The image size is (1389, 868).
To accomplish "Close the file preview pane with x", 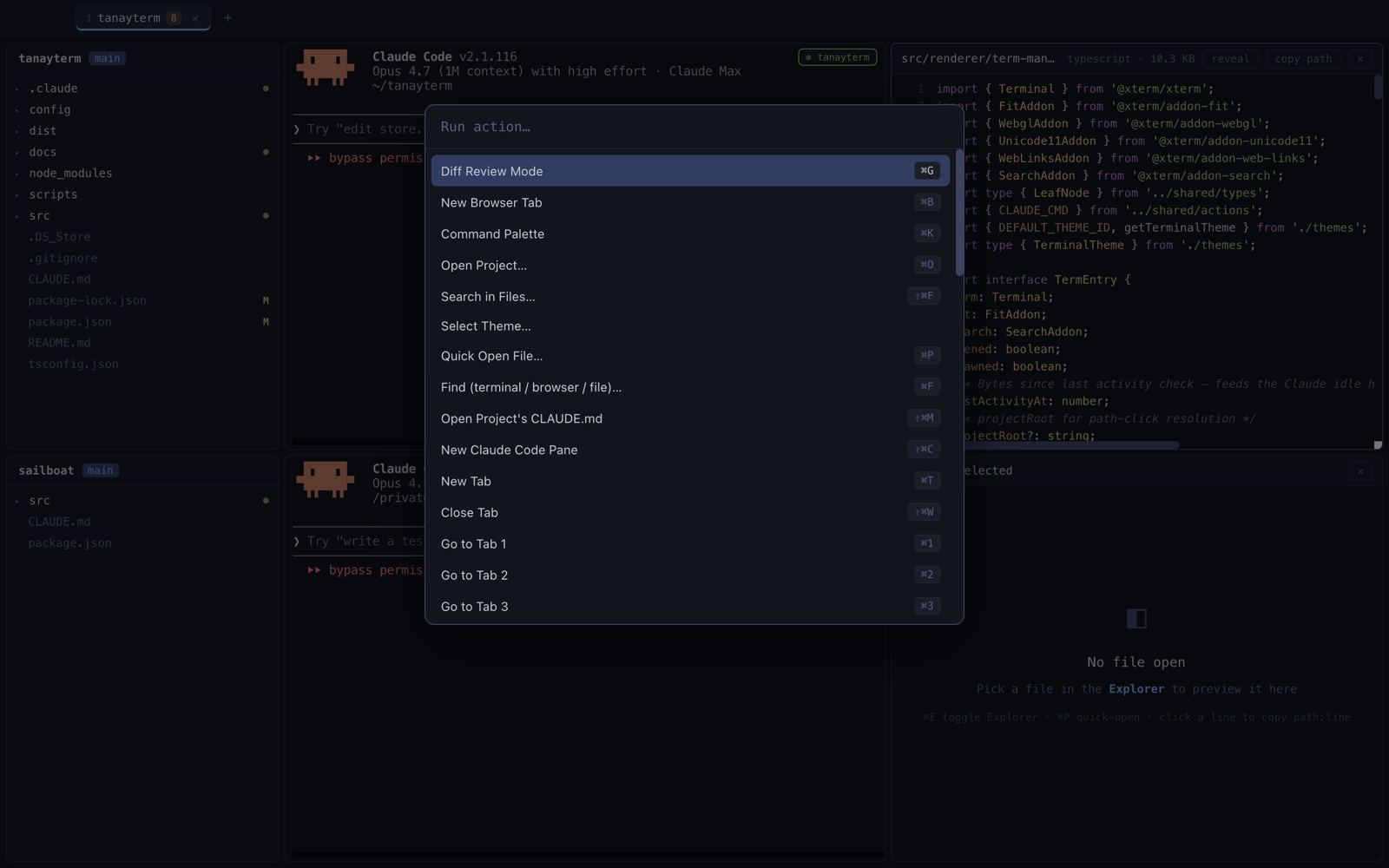I will pos(1360,58).
